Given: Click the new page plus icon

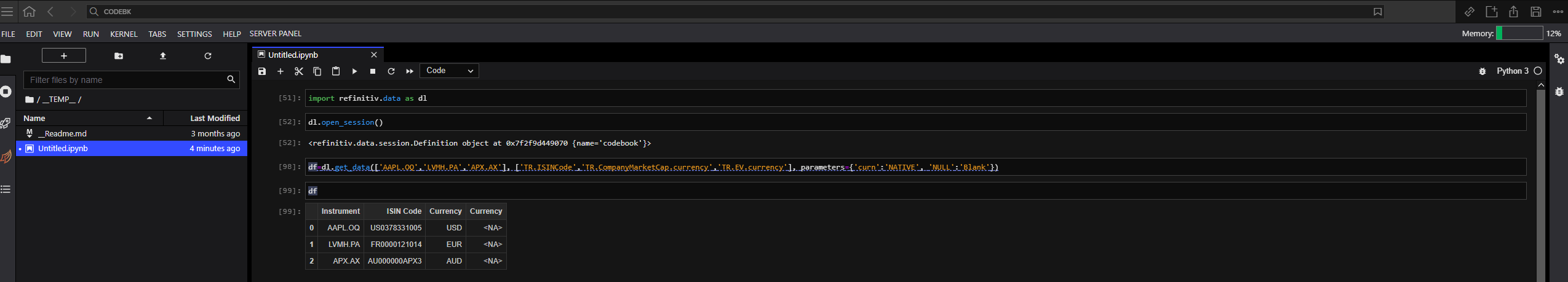Looking at the screenshot, I should click(x=1491, y=12).
